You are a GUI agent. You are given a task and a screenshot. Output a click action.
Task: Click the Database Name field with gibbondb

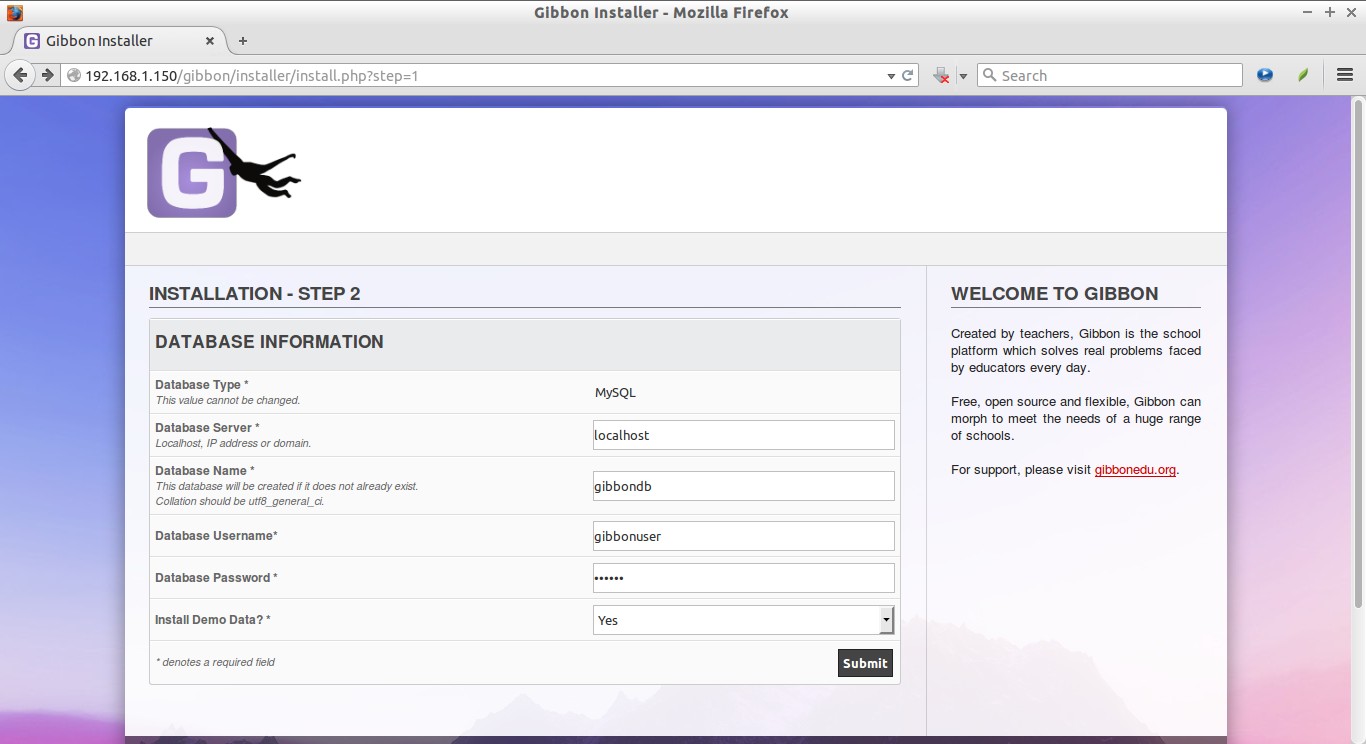point(743,486)
